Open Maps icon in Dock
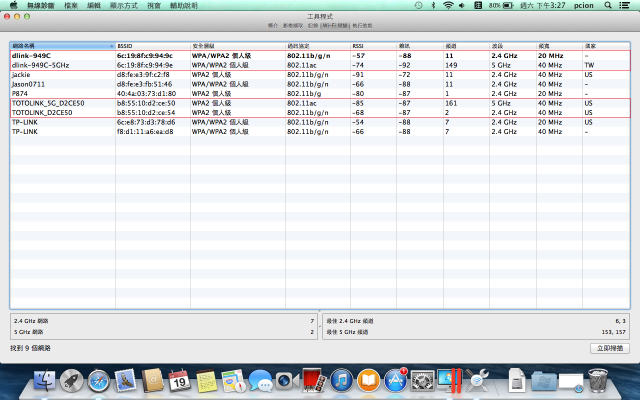Image resolution: width=640 pixels, height=400 pixels. click(x=234, y=381)
